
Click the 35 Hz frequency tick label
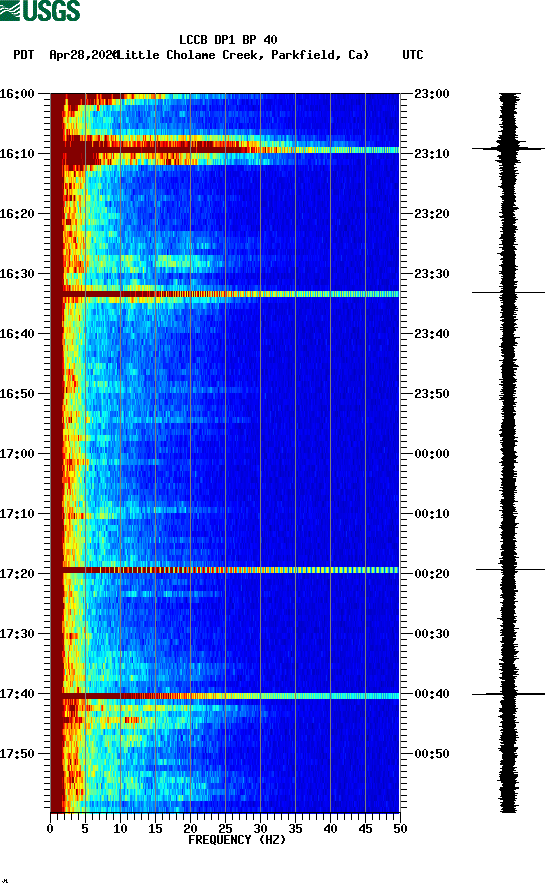coord(295,829)
